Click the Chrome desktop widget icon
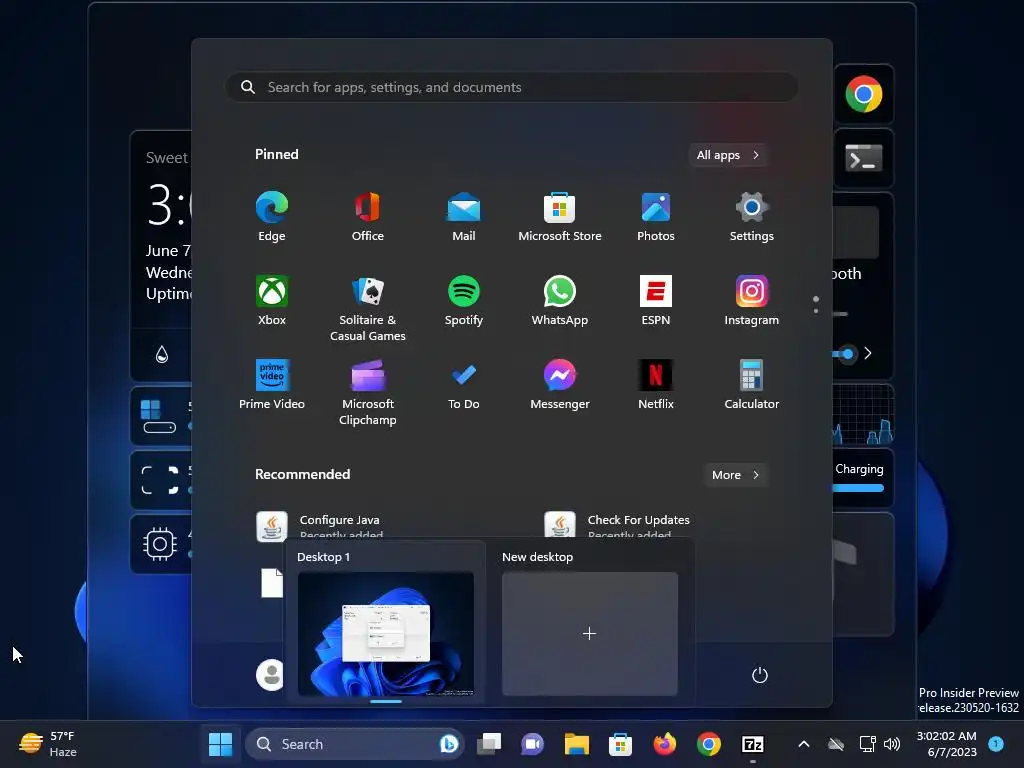The width and height of the screenshot is (1024, 768). click(x=863, y=94)
